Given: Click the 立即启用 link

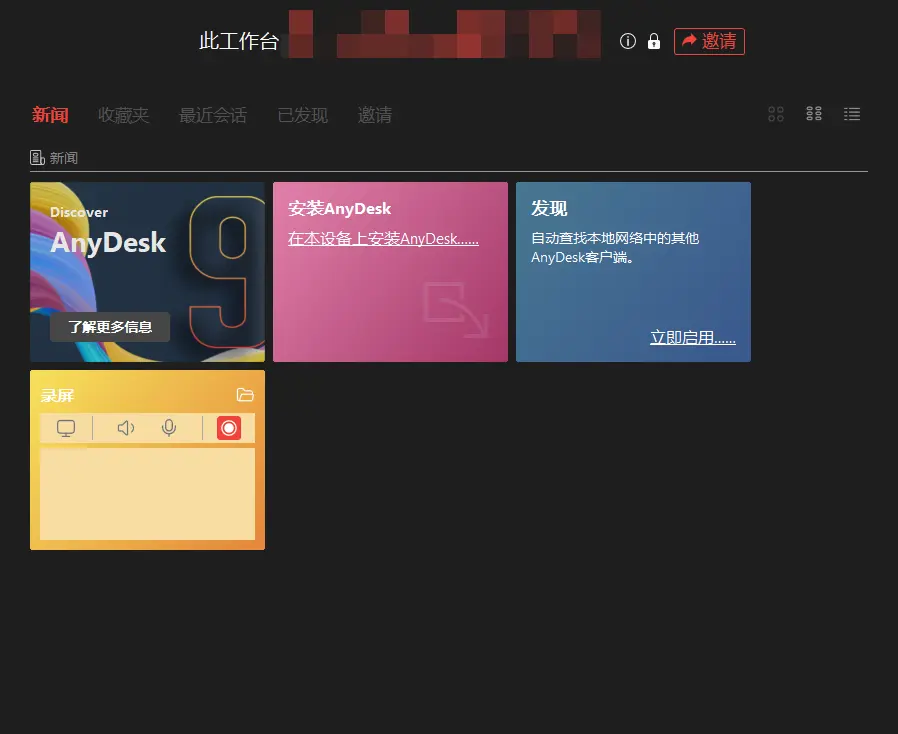Looking at the screenshot, I should click(x=692, y=337).
